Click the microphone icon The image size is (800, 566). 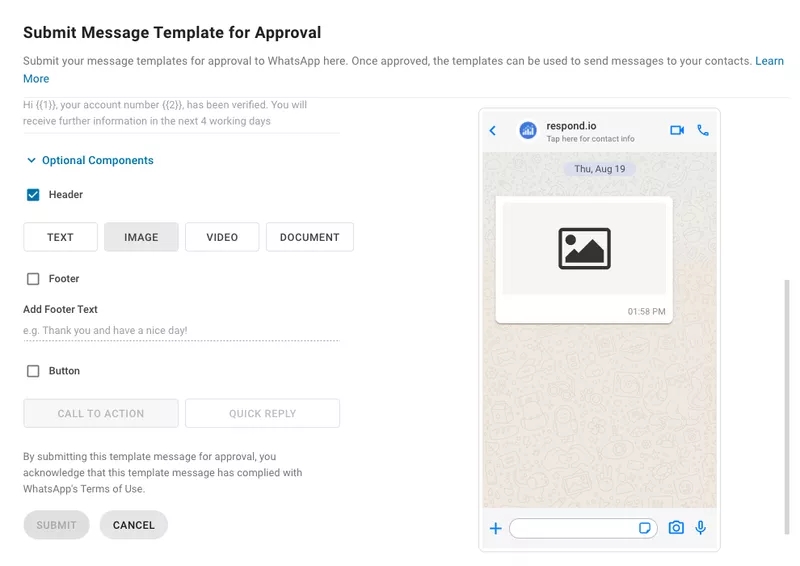click(x=701, y=528)
